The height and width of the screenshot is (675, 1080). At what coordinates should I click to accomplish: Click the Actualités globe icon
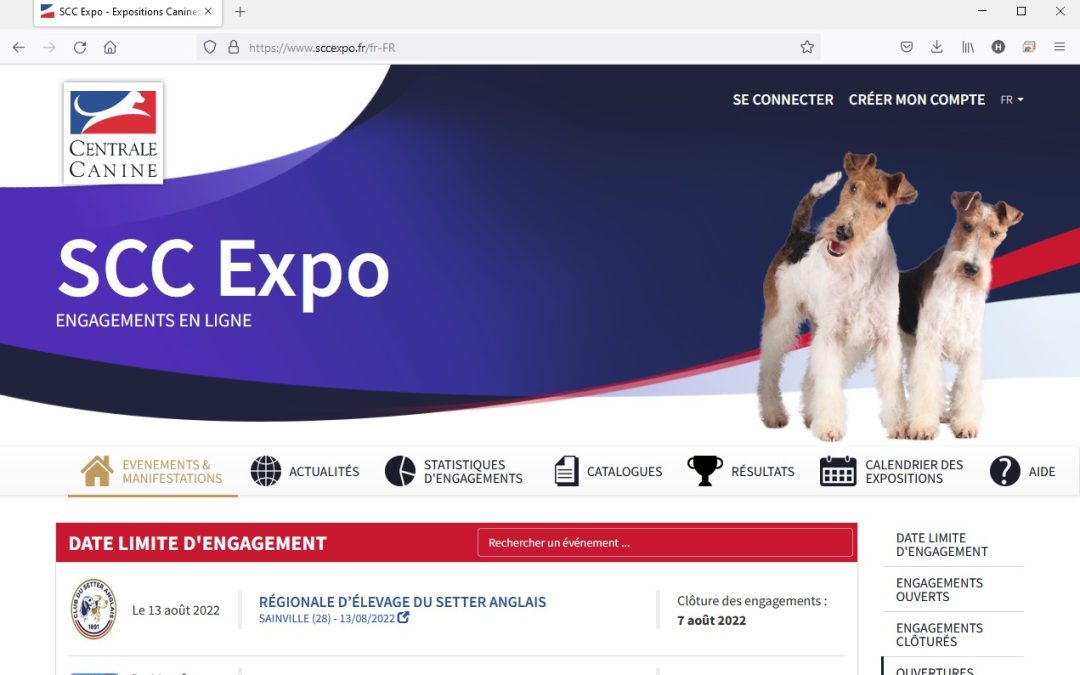(x=266, y=471)
